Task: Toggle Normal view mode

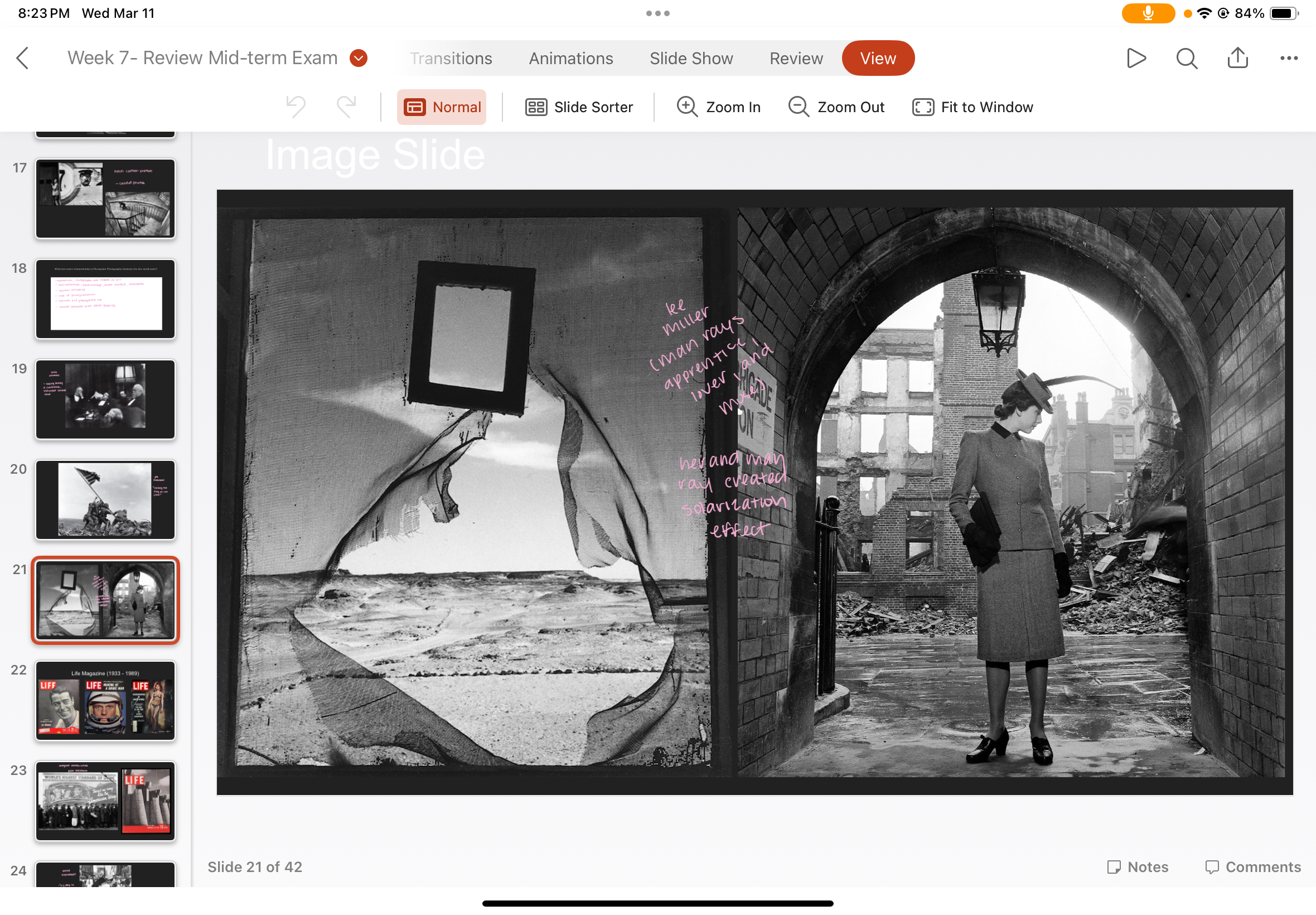Action: pos(442,107)
